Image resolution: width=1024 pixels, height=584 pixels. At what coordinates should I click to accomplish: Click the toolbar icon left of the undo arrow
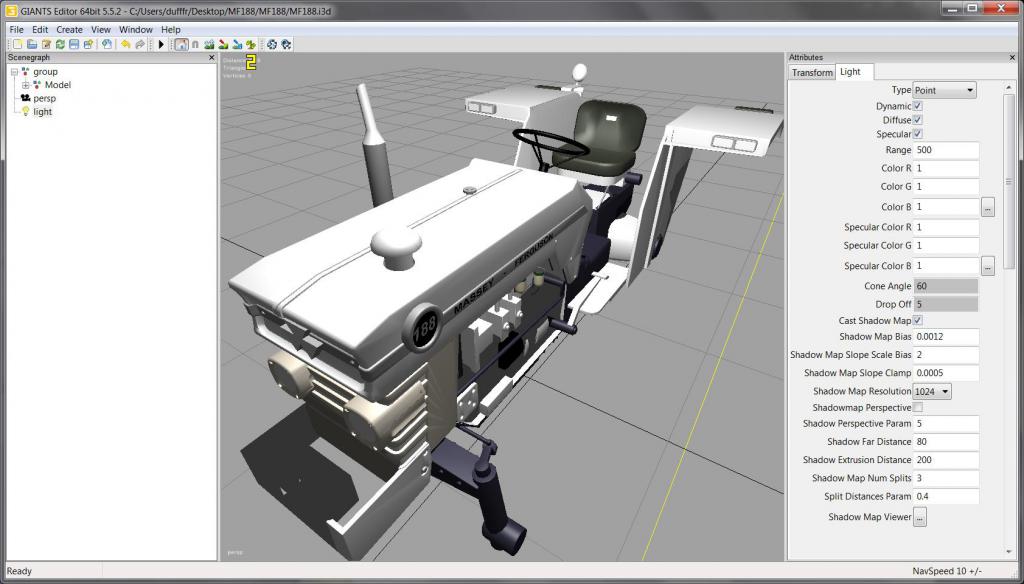point(107,44)
